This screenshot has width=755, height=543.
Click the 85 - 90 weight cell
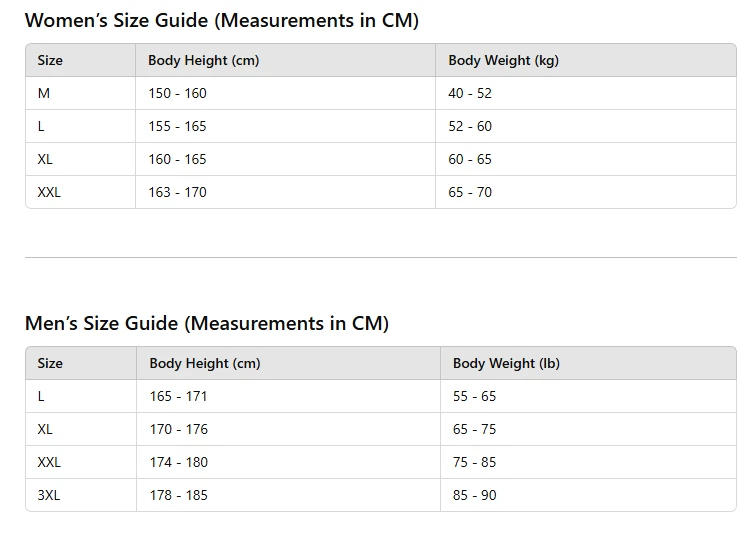474,495
